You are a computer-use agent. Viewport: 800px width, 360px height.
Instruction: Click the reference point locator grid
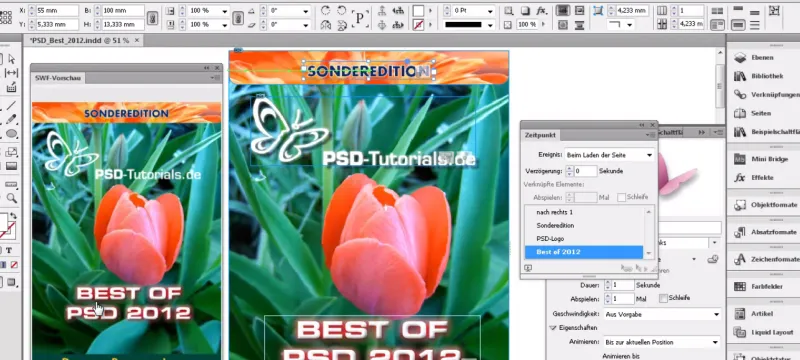6,17
